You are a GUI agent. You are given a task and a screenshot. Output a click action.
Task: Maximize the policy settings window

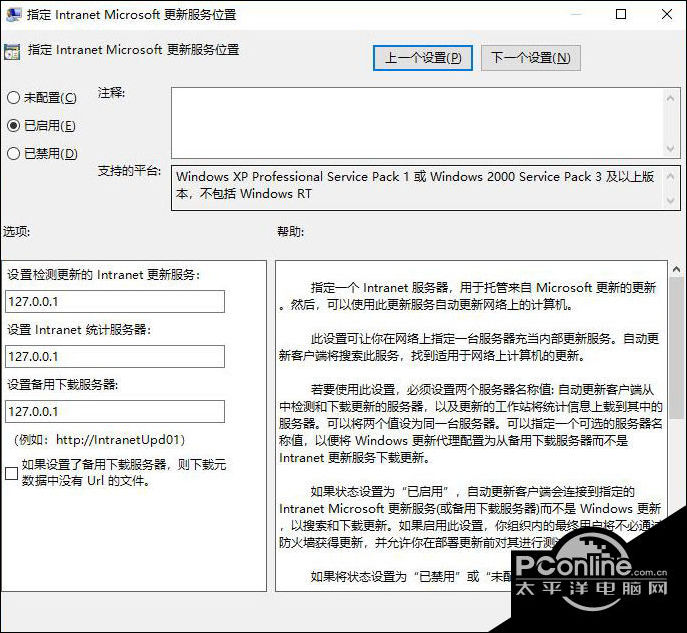[x=621, y=14]
